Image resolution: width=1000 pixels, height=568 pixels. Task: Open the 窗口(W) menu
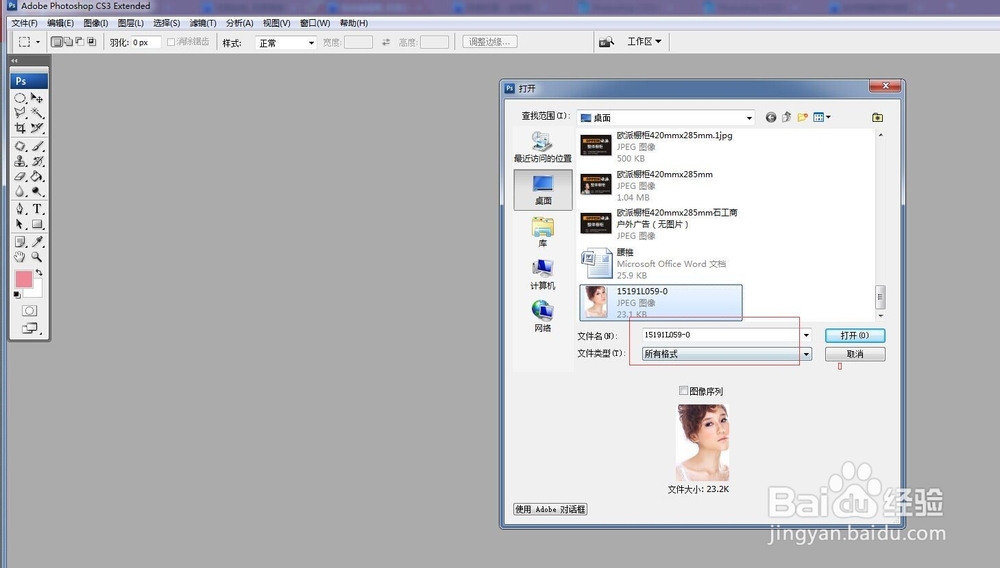[x=315, y=23]
